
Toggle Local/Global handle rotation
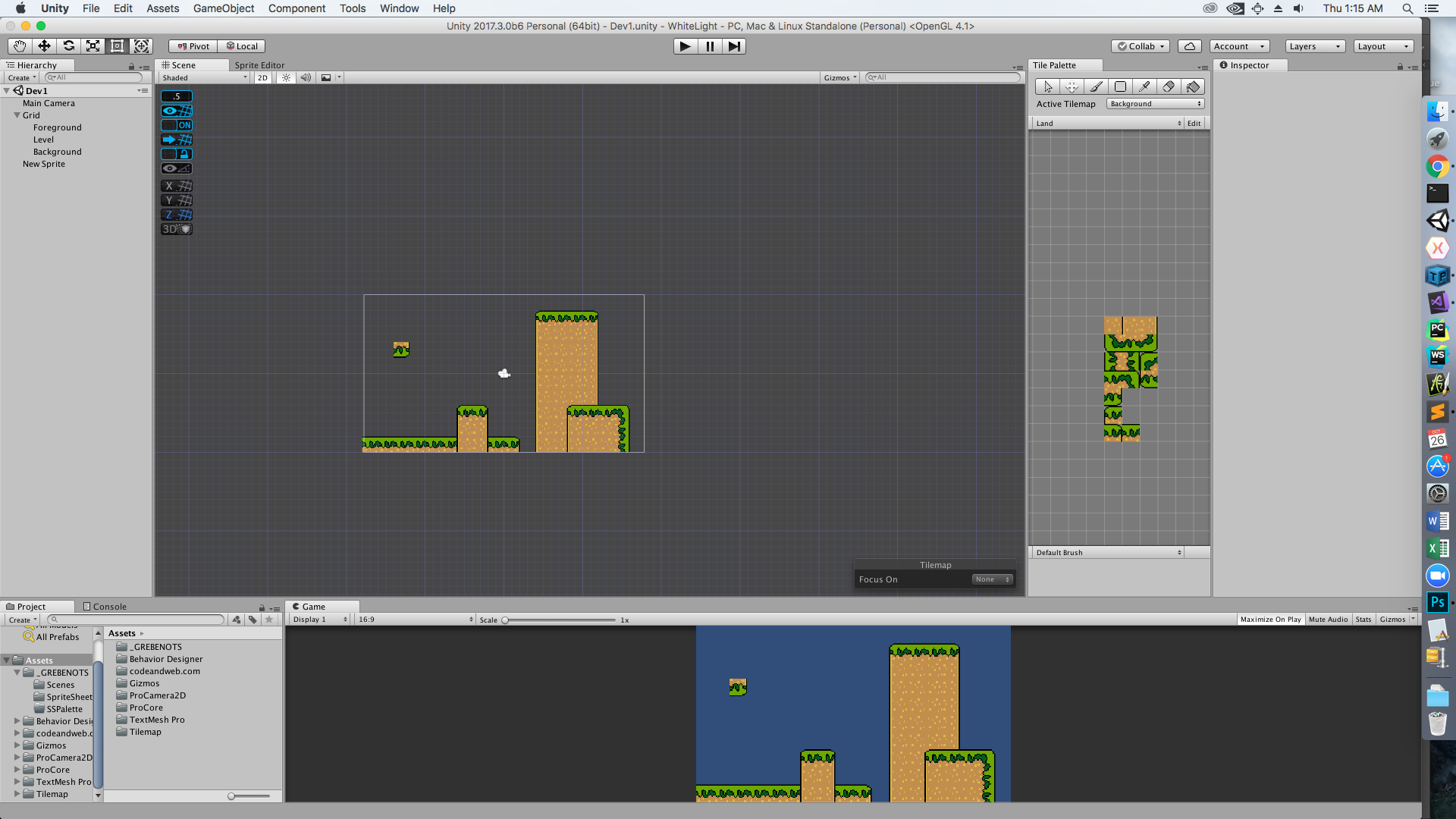click(242, 46)
